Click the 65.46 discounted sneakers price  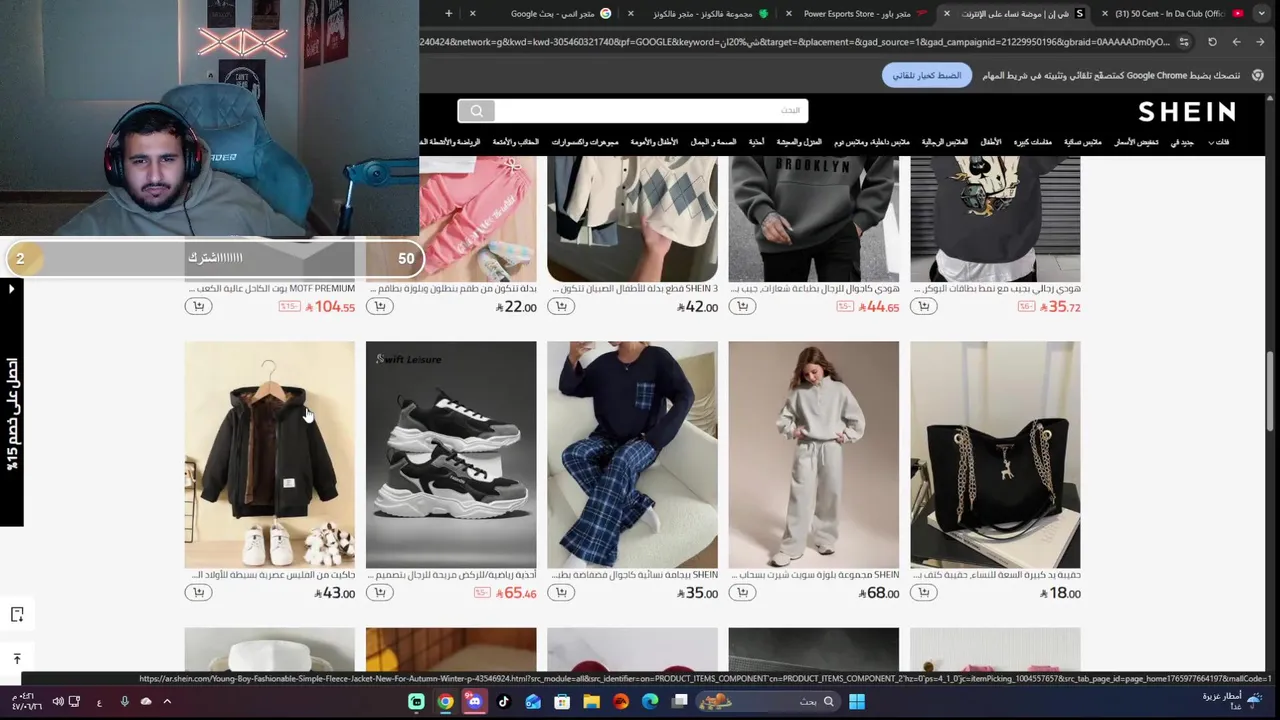click(516, 593)
